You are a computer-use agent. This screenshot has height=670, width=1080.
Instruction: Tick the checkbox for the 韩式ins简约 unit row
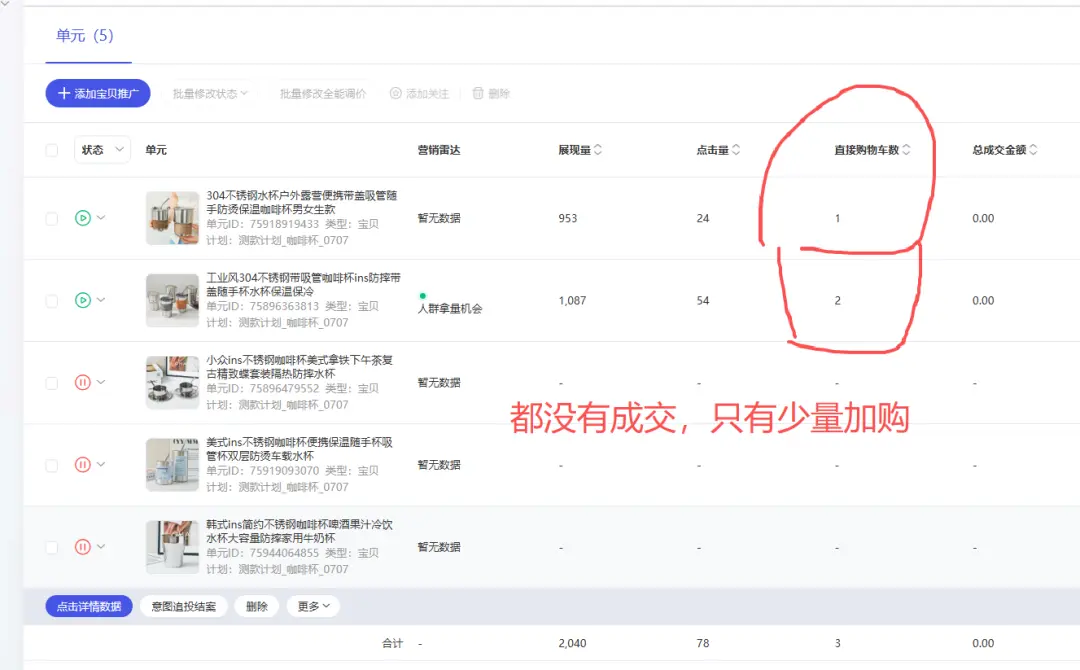tap(51, 547)
